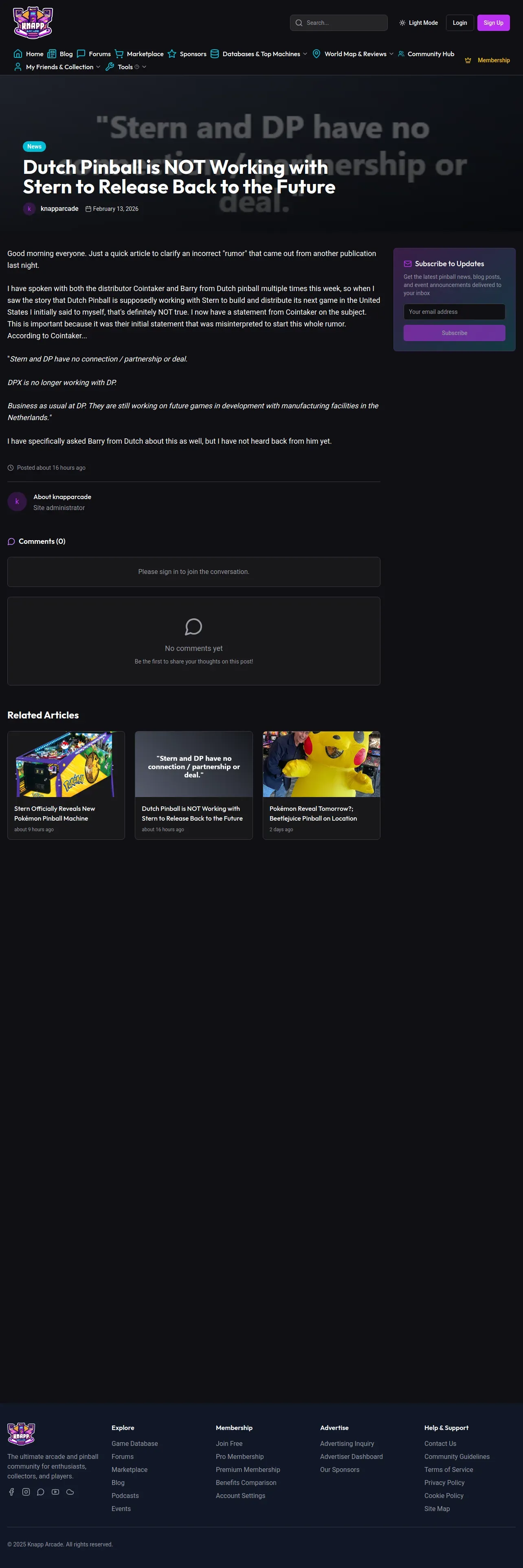This screenshot has width=523, height=1568.
Task: Focus the Your email address field
Action: (x=454, y=312)
